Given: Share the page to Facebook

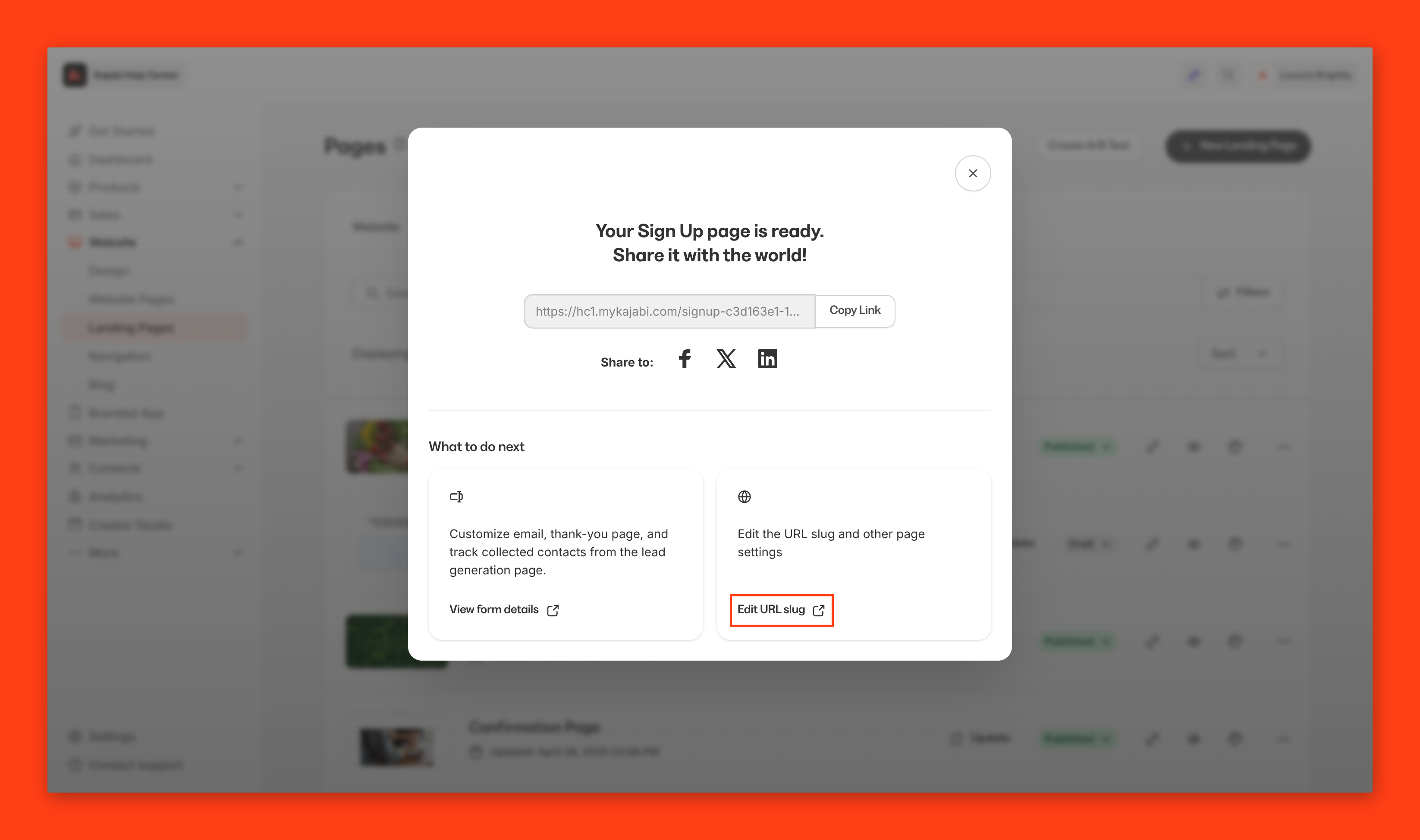Looking at the screenshot, I should (x=685, y=359).
